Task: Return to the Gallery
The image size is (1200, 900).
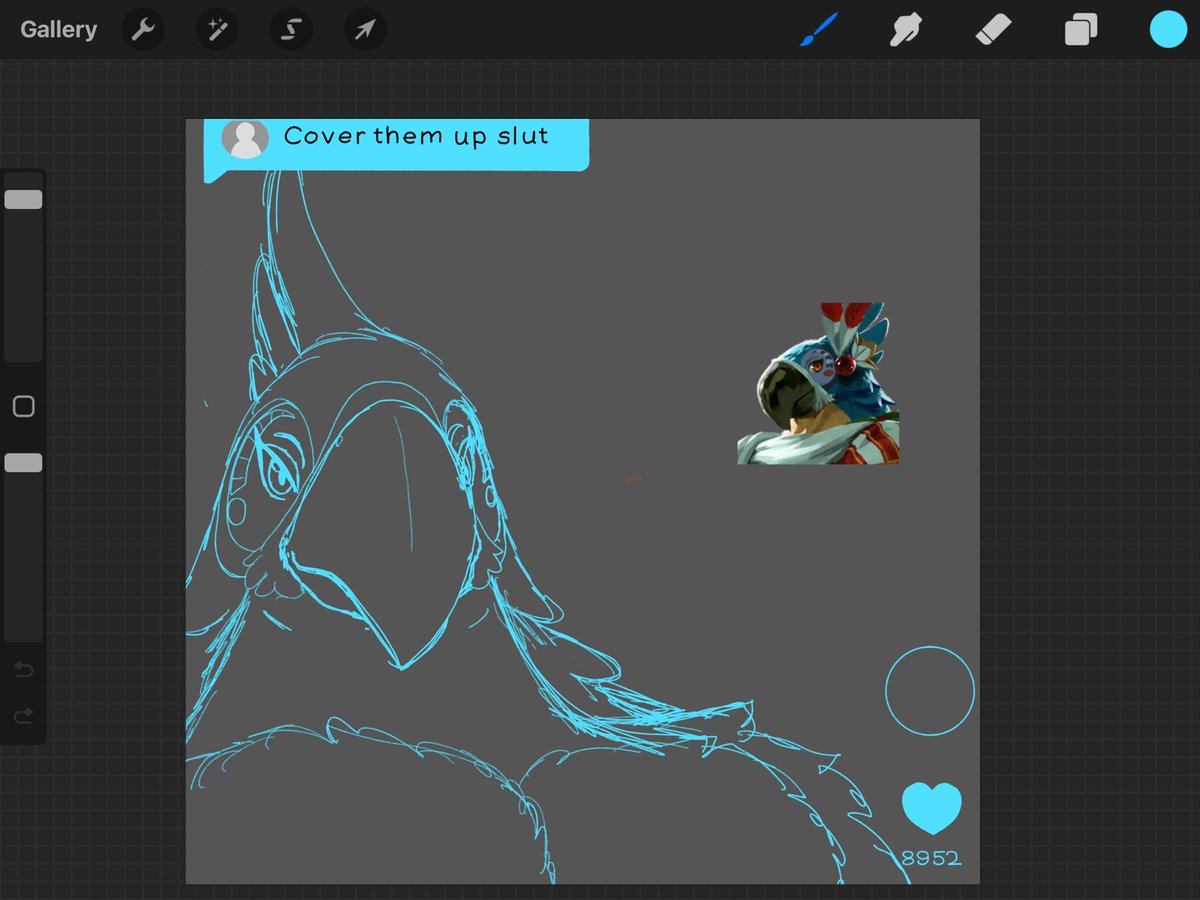Action: click(x=57, y=29)
